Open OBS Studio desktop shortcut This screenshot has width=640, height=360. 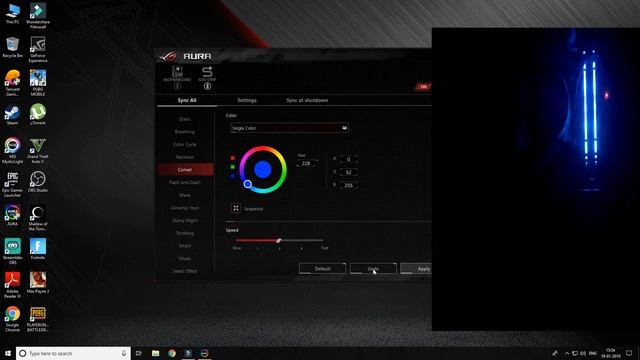pos(38,182)
